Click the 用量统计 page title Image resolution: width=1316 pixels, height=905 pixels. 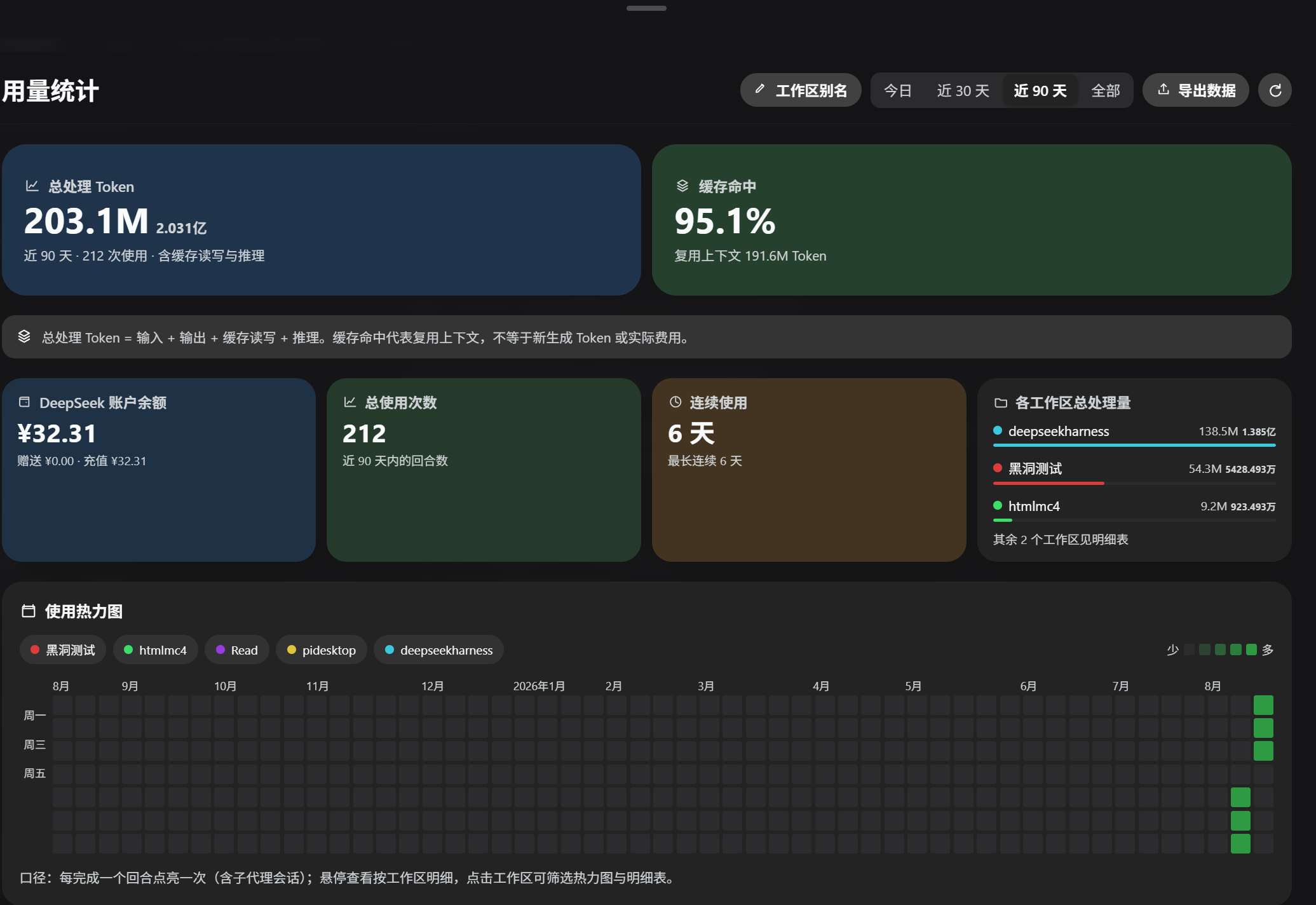(x=51, y=91)
